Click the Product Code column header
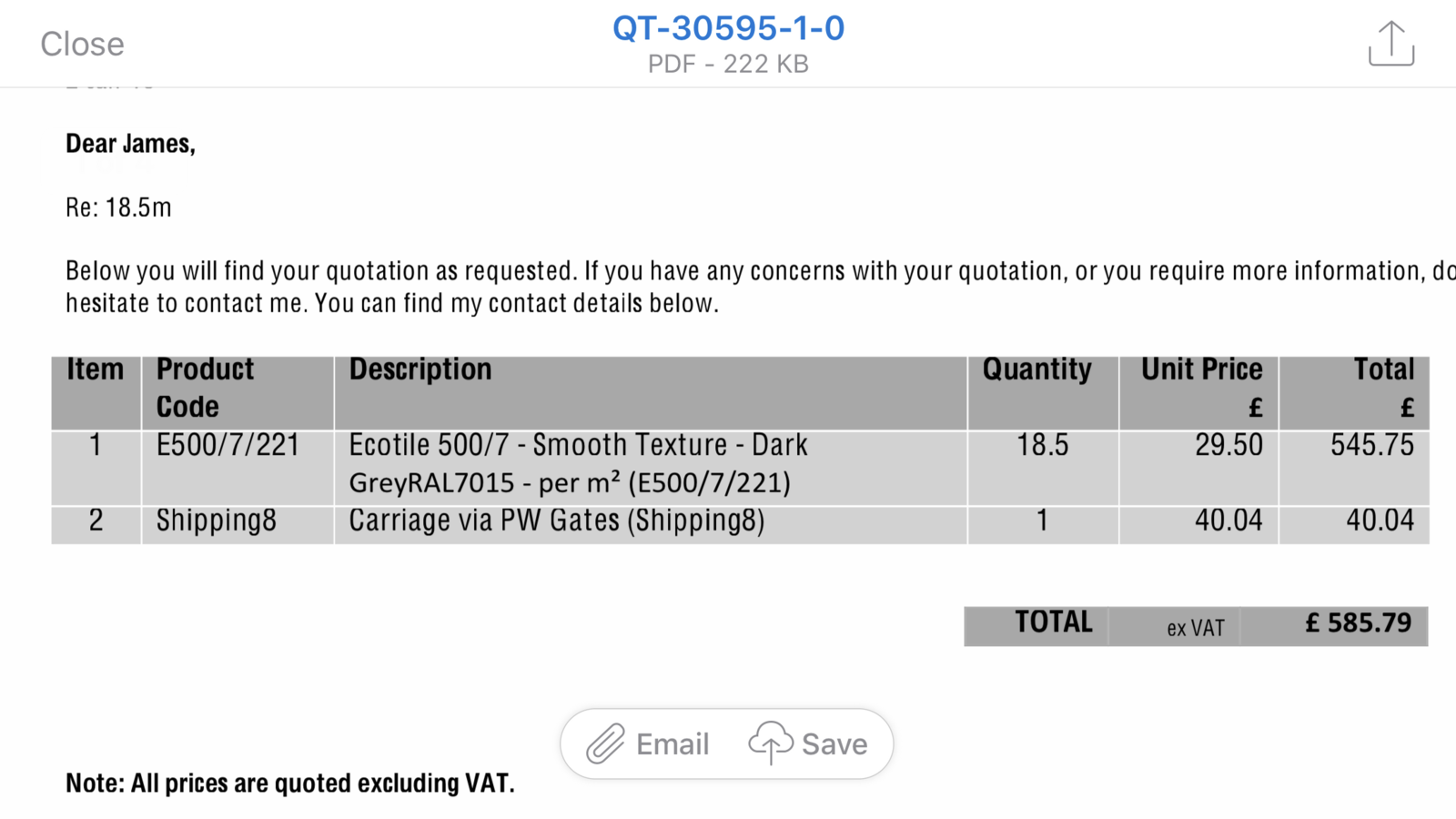This screenshot has width=1456, height=819. pos(205,388)
